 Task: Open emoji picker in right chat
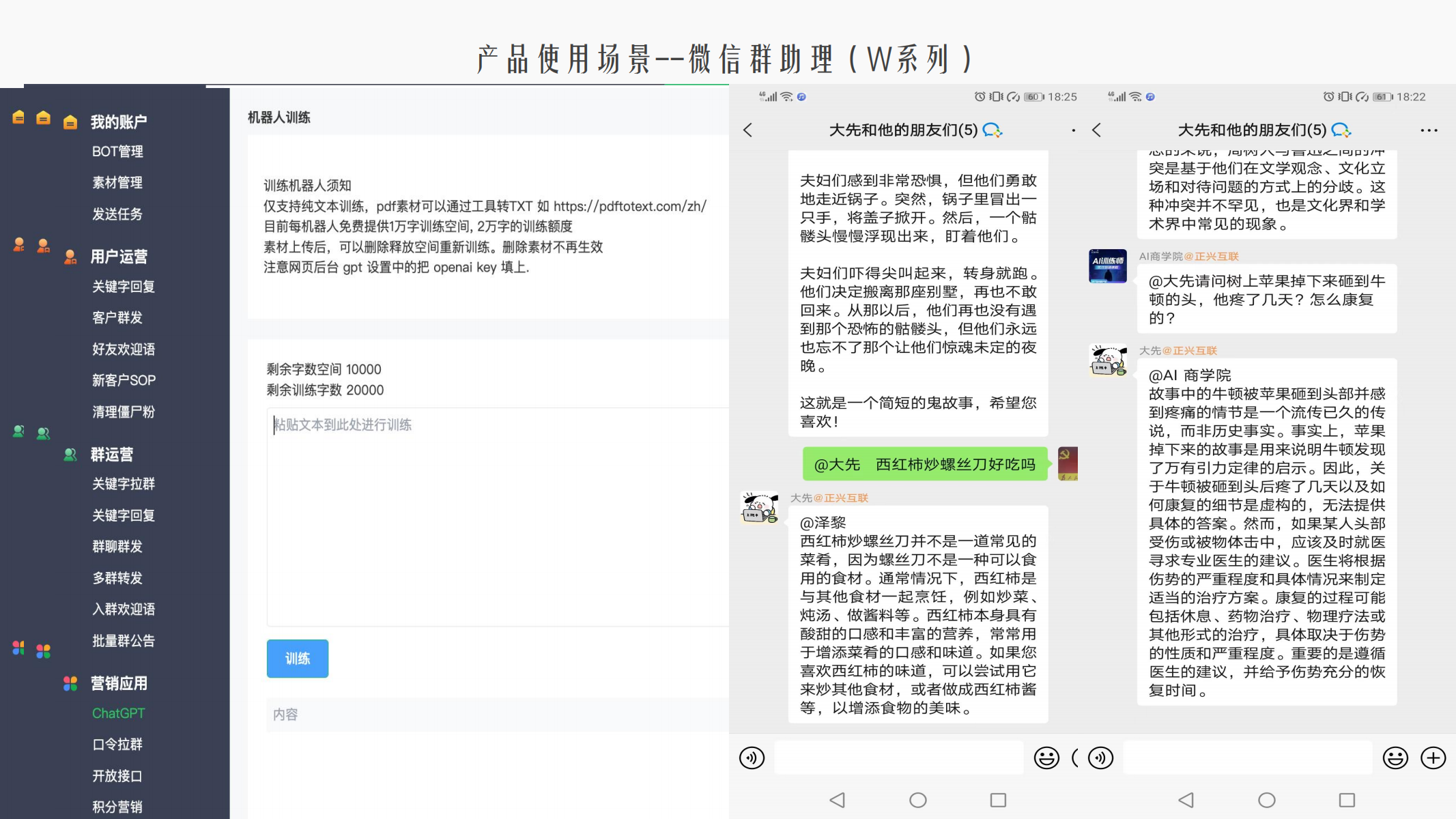pos(1395,758)
